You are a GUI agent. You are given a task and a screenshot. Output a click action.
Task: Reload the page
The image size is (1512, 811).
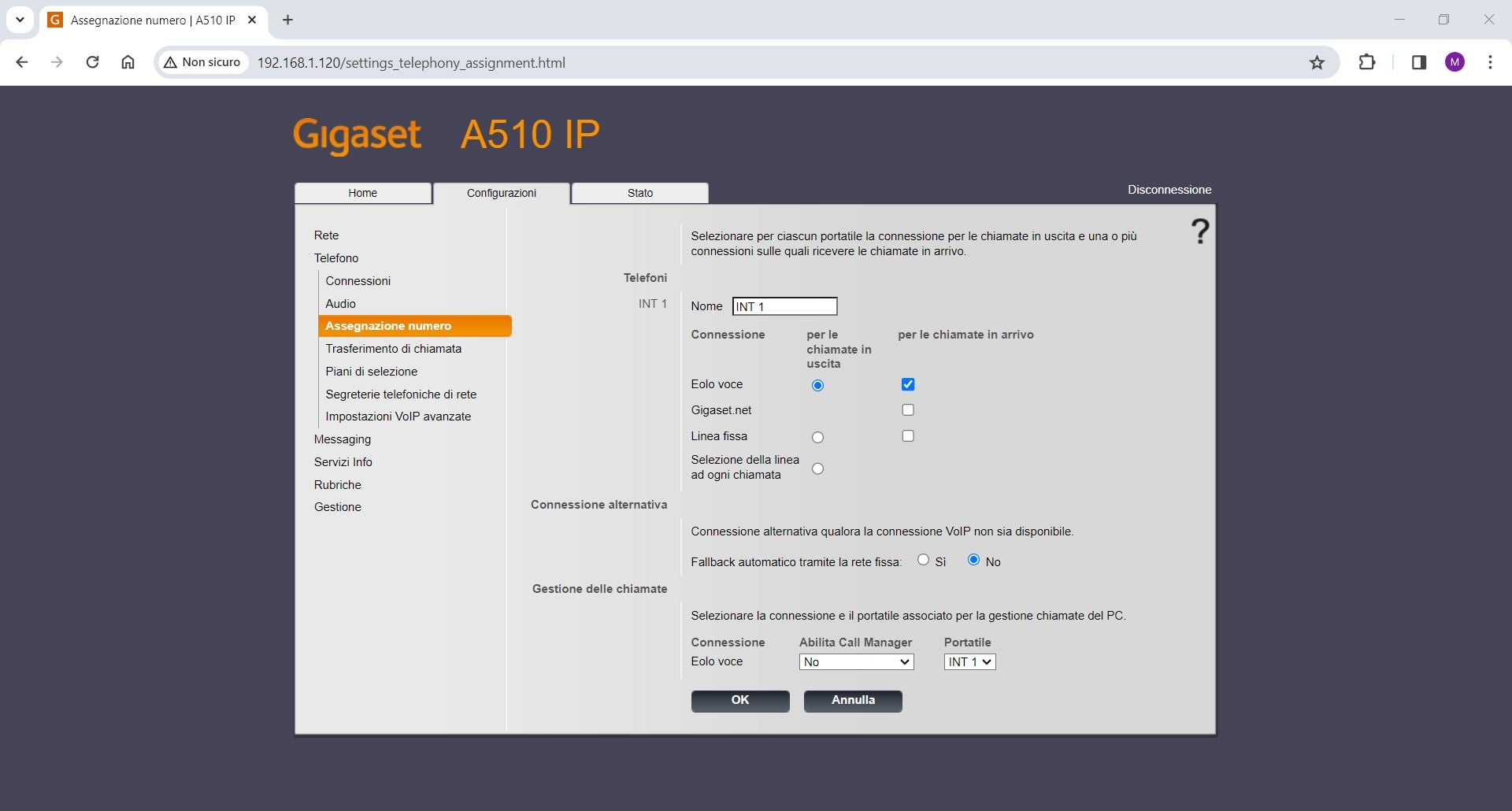click(92, 62)
